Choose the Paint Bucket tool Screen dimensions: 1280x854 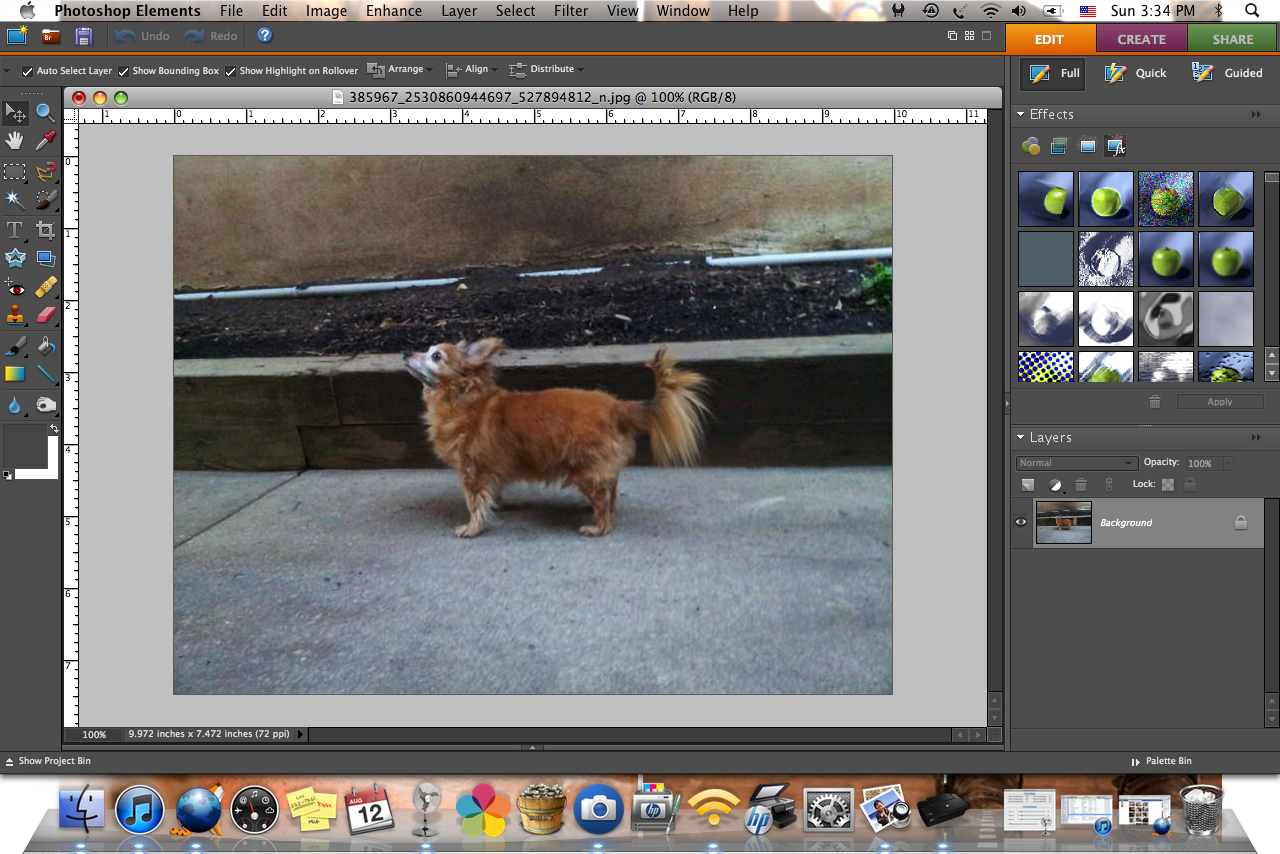pos(45,346)
